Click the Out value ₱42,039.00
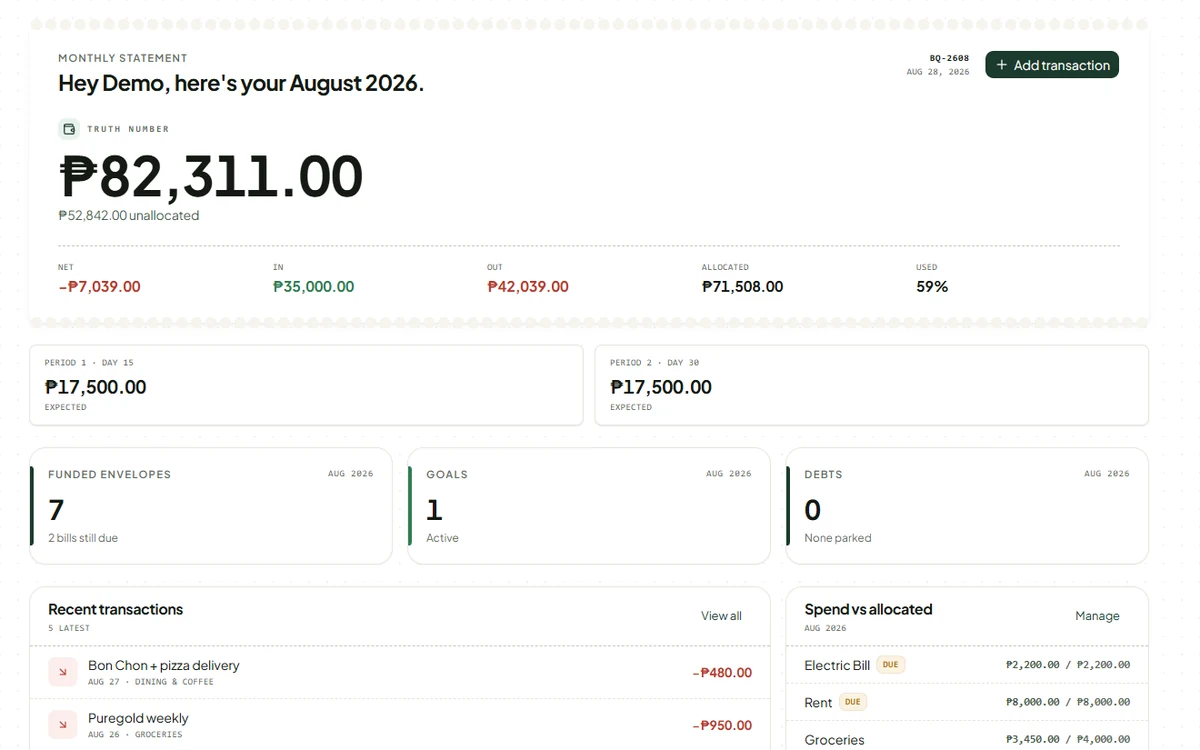This screenshot has width=1200, height=750. (x=528, y=286)
